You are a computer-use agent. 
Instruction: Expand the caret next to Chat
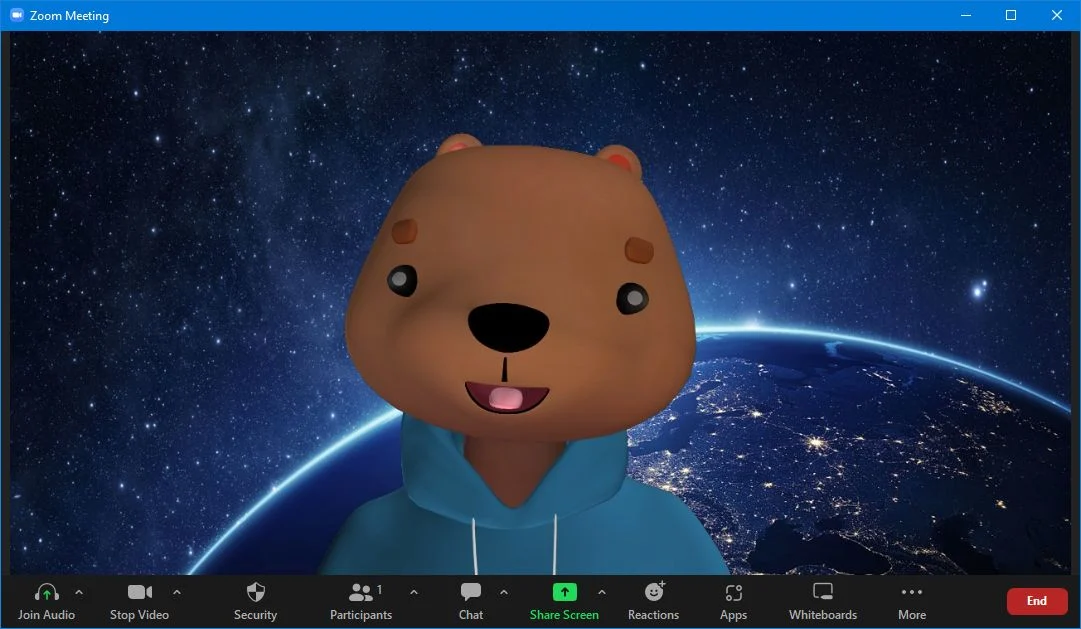click(x=503, y=592)
